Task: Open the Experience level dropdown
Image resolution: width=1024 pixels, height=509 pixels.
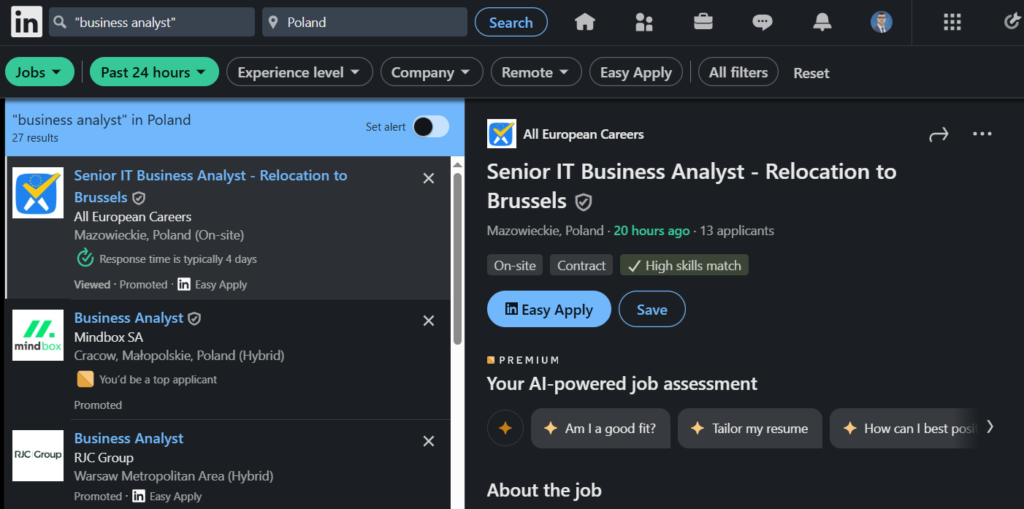Action: (299, 72)
